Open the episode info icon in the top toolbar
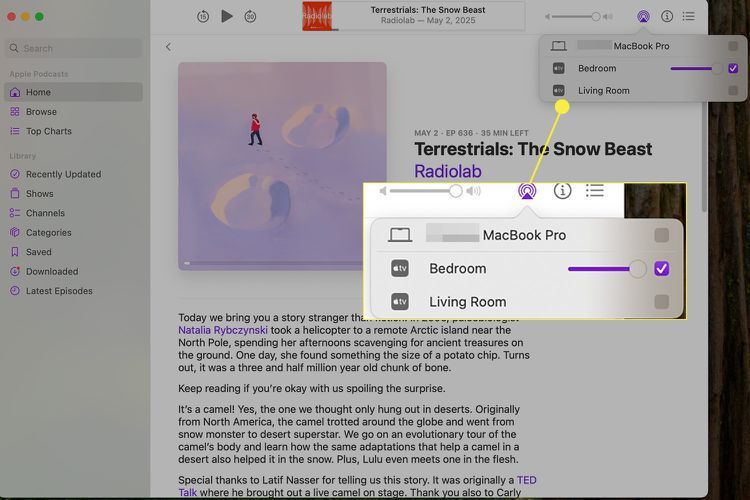This screenshot has height=500, width=750. [667, 16]
